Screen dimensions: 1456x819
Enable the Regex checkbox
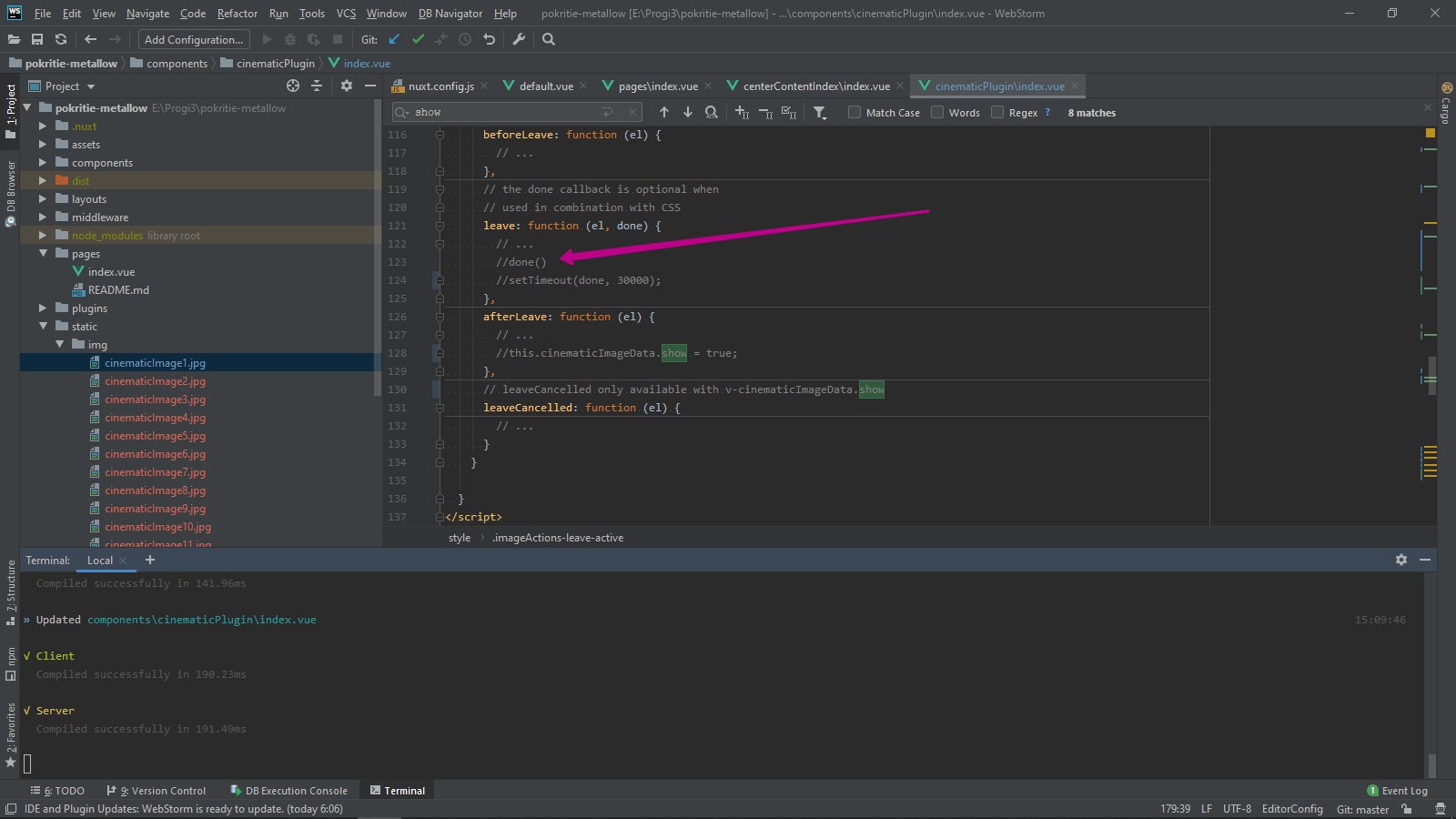pyautogui.click(x=997, y=112)
